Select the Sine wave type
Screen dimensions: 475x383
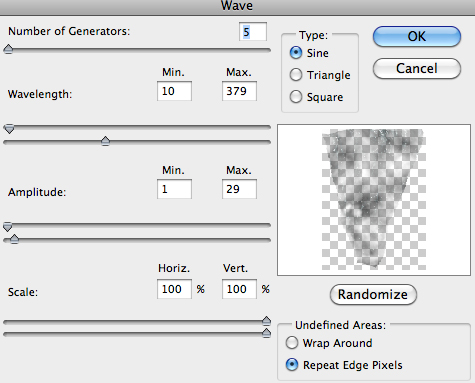tap(296, 53)
